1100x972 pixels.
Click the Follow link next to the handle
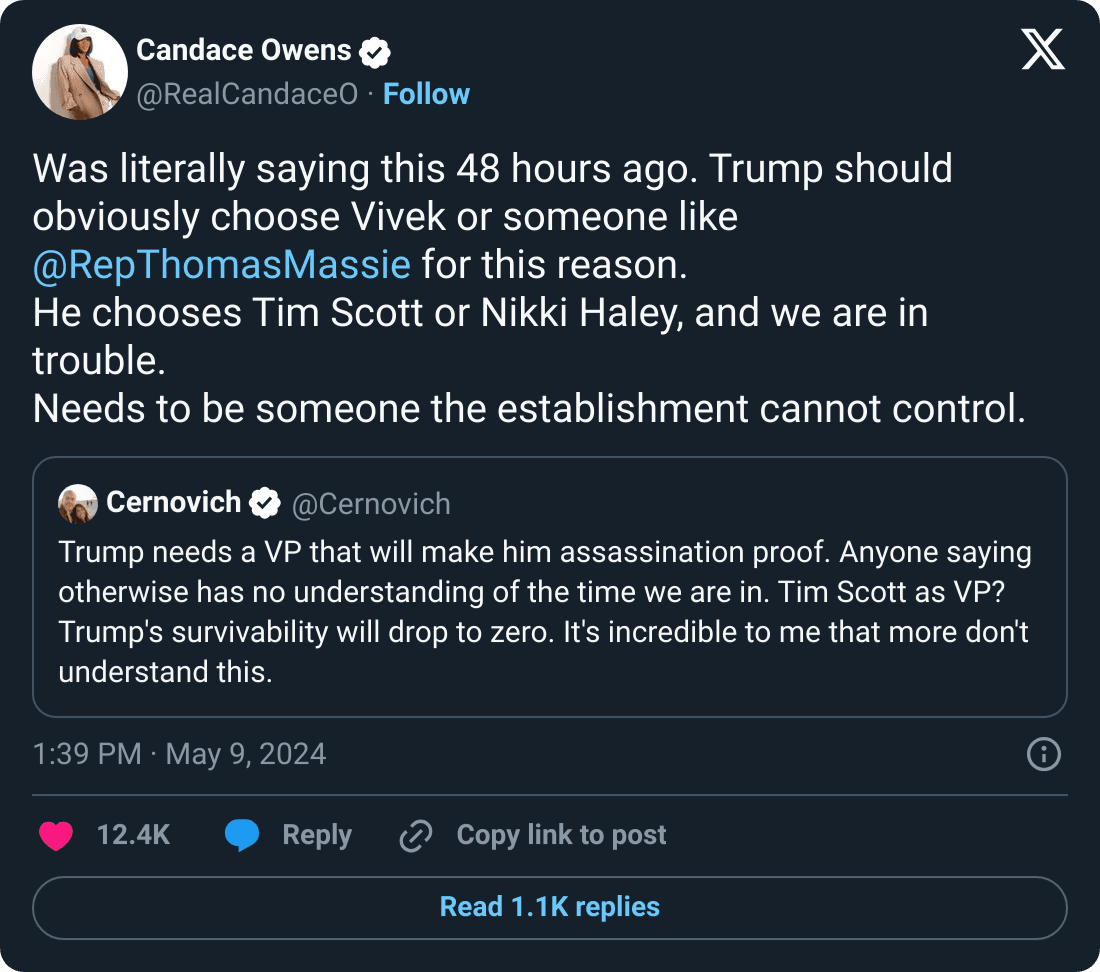427,93
